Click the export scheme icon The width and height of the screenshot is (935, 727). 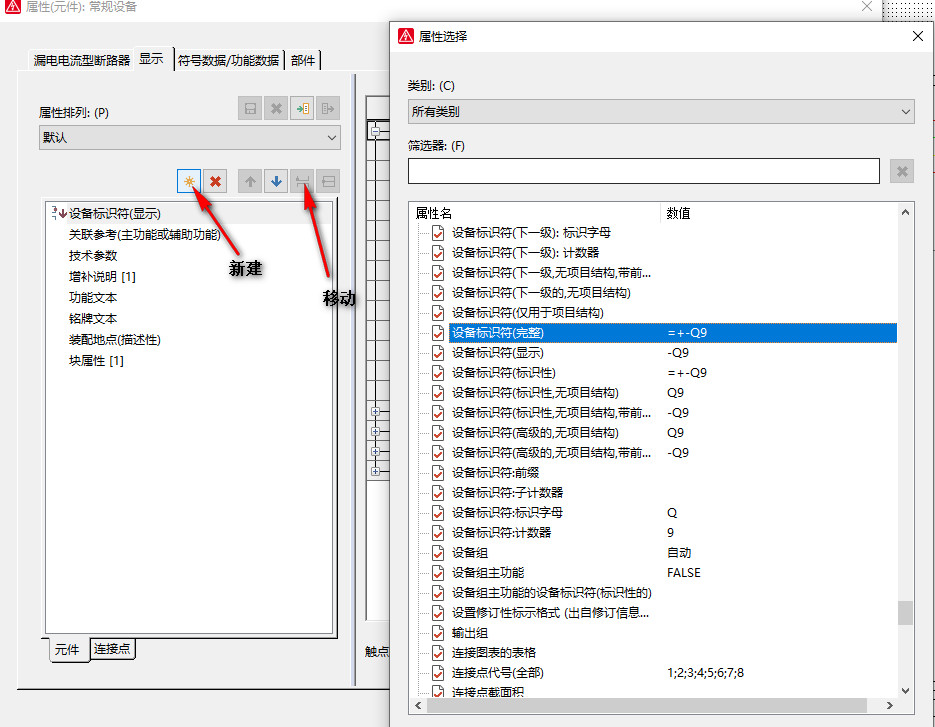(328, 108)
